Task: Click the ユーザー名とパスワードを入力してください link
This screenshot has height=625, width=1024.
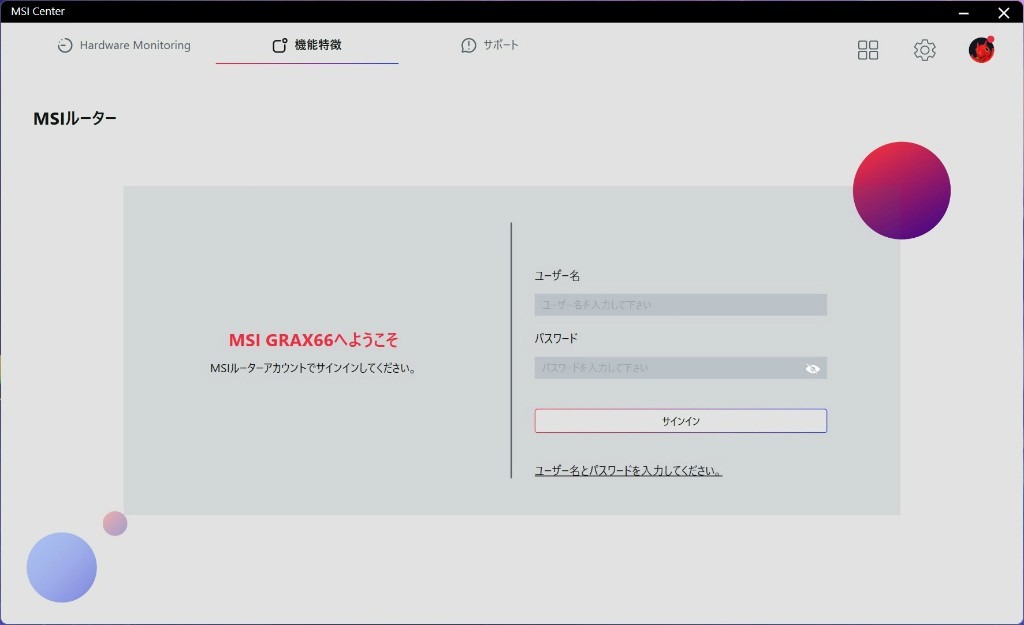Action: pos(628,471)
